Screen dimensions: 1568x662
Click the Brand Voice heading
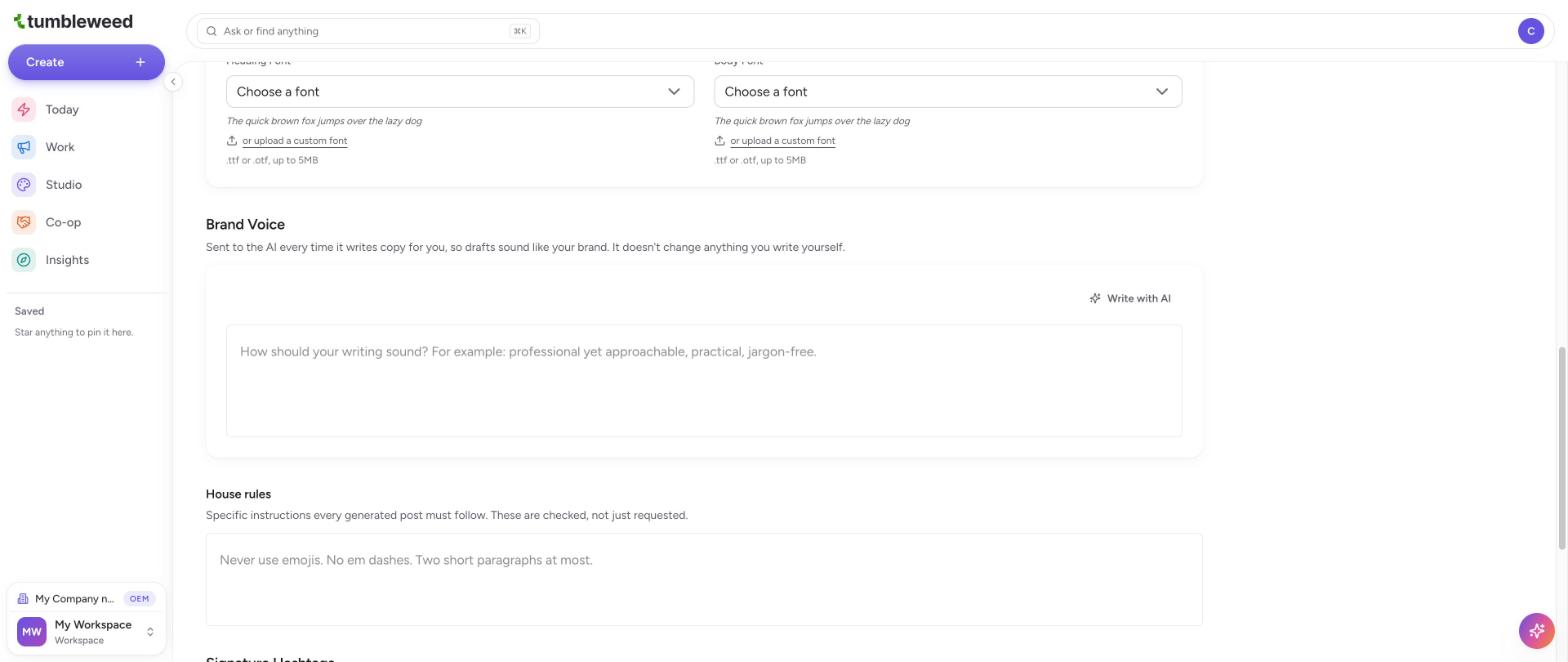point(245,224)
